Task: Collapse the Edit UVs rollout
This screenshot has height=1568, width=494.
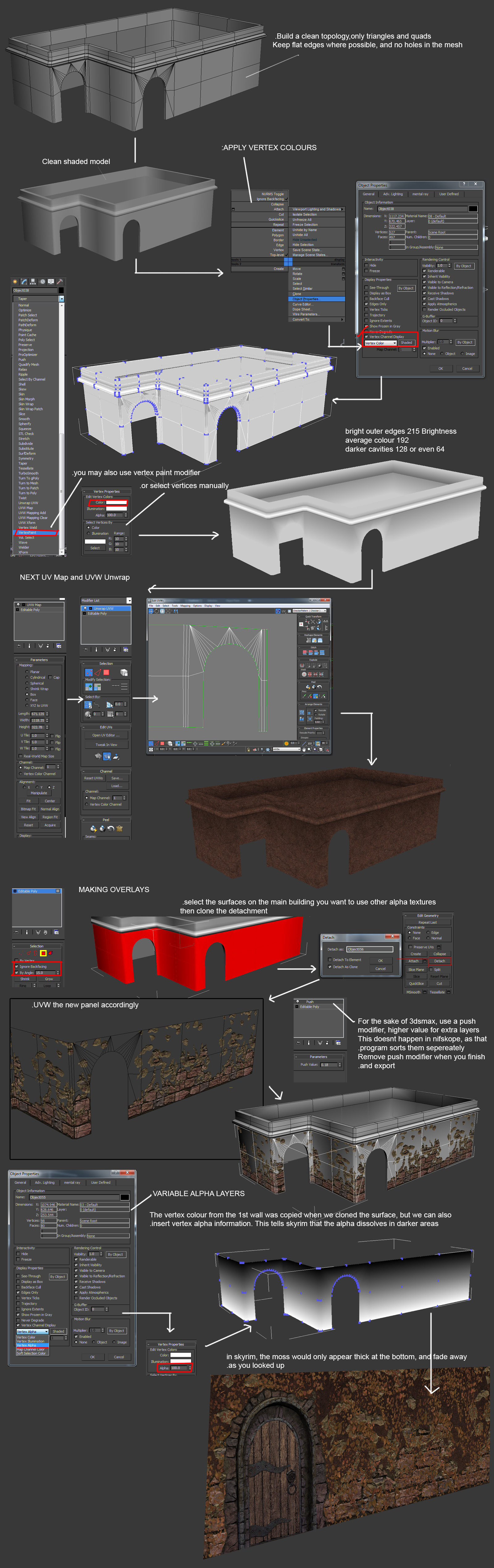Action: (106, 727)
